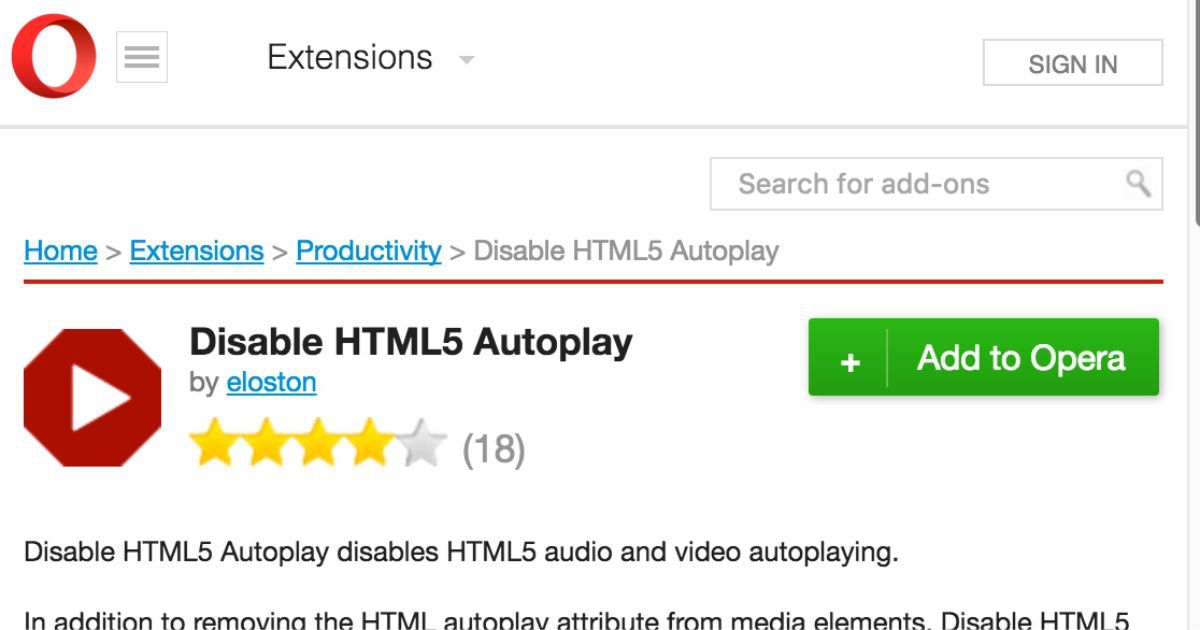Click Add to Opera button
Screen dimensions: 1200x630
point(1021,358)
